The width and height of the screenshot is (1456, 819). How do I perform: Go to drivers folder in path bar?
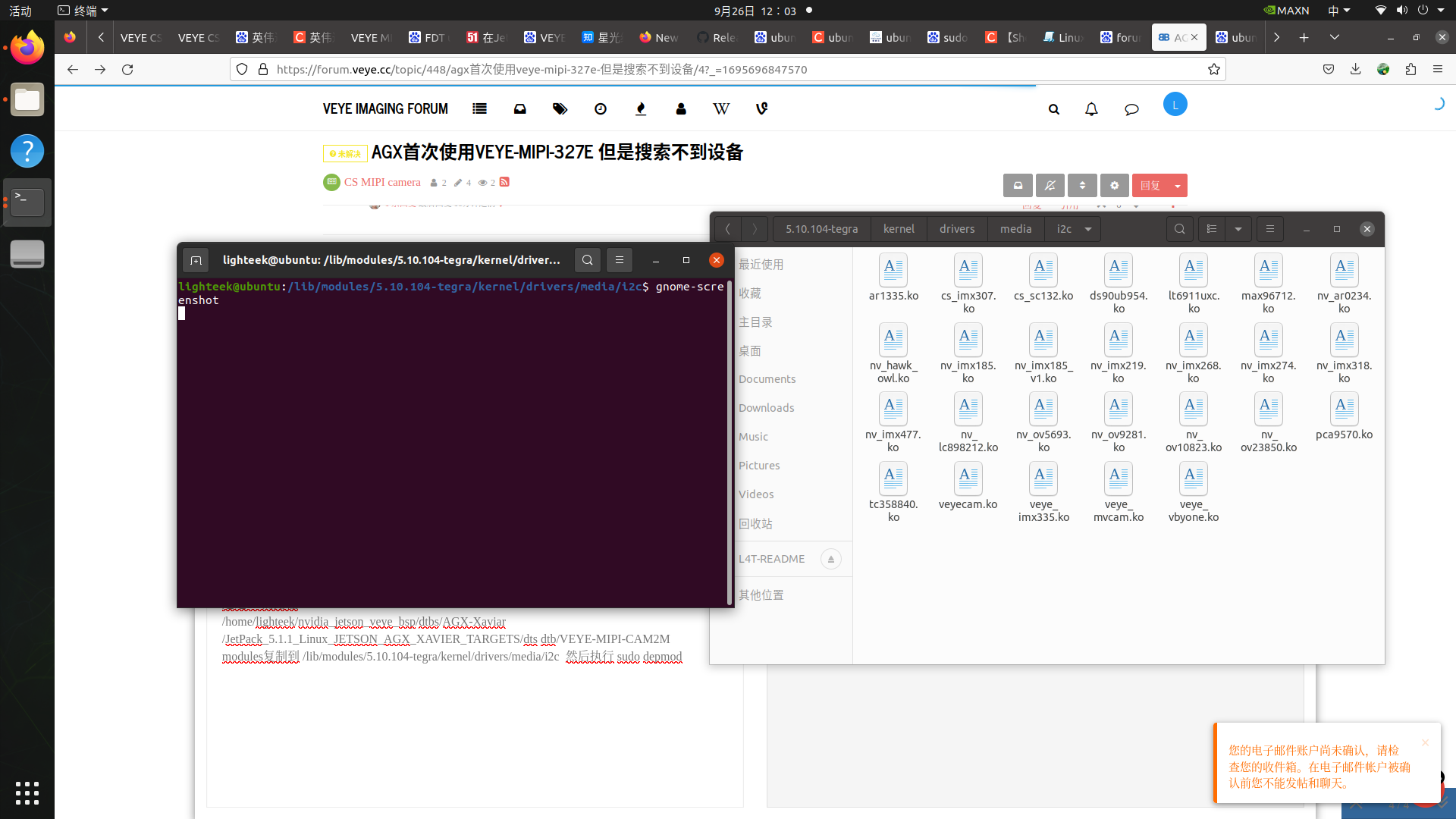coord(957,229)
